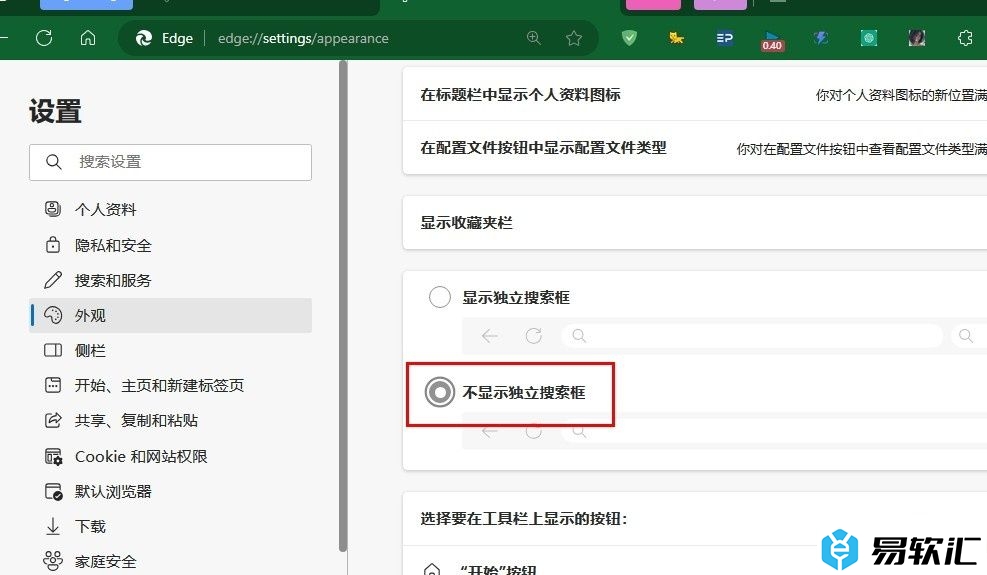987x575 pixels.
Task: Select 显示独立搜索框 radio button
Action: (x=440, y=297)
